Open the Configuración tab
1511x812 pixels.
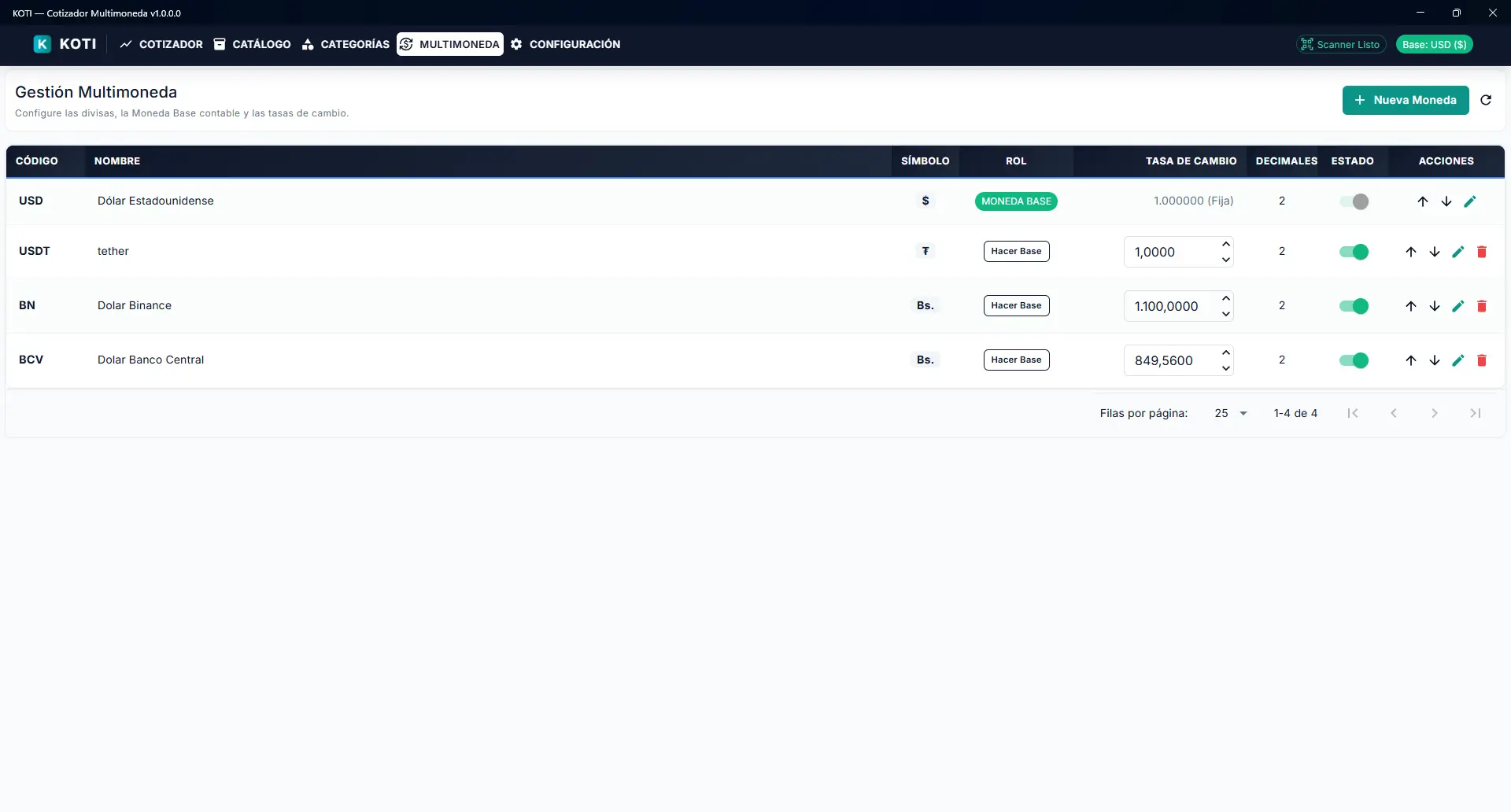[565, 44]
